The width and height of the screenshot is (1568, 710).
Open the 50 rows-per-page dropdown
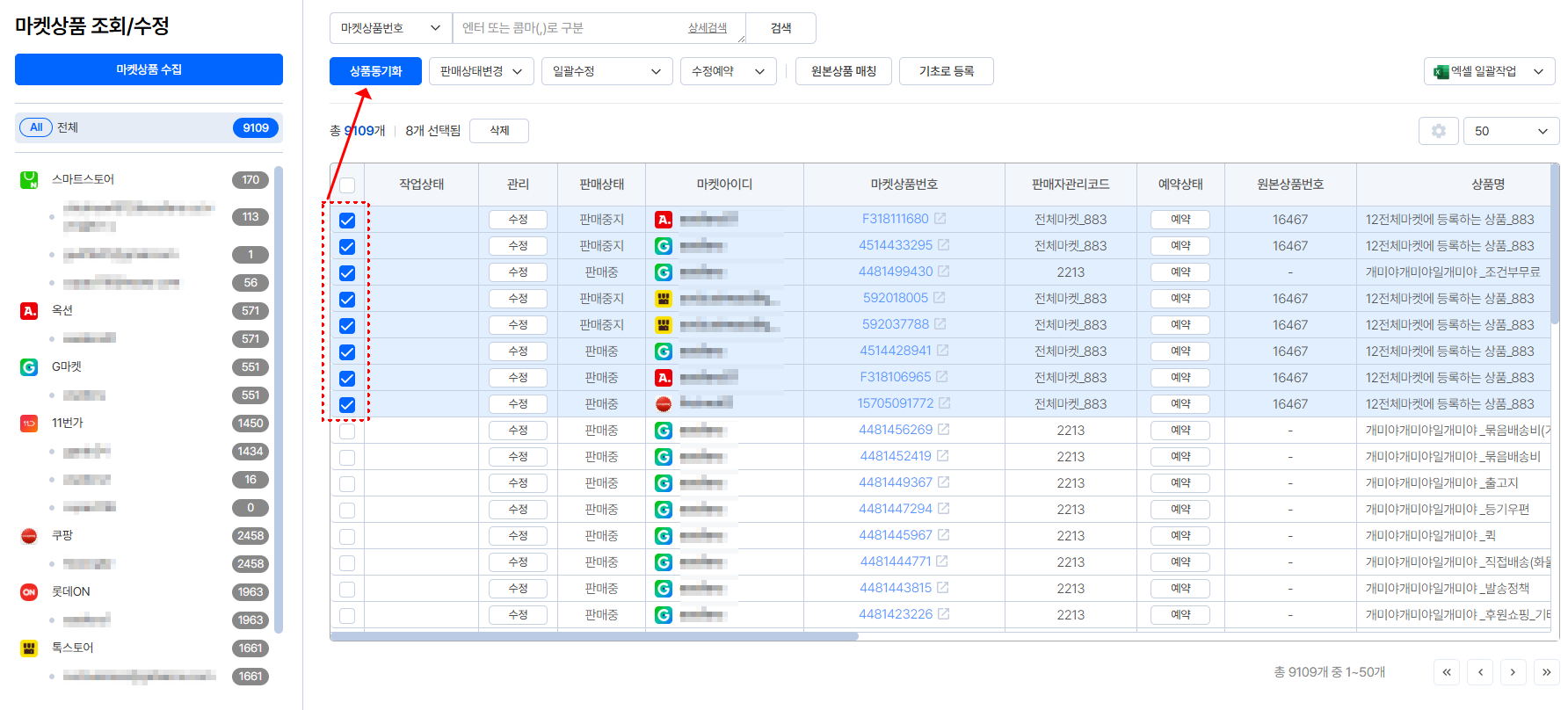(1510, 131)
